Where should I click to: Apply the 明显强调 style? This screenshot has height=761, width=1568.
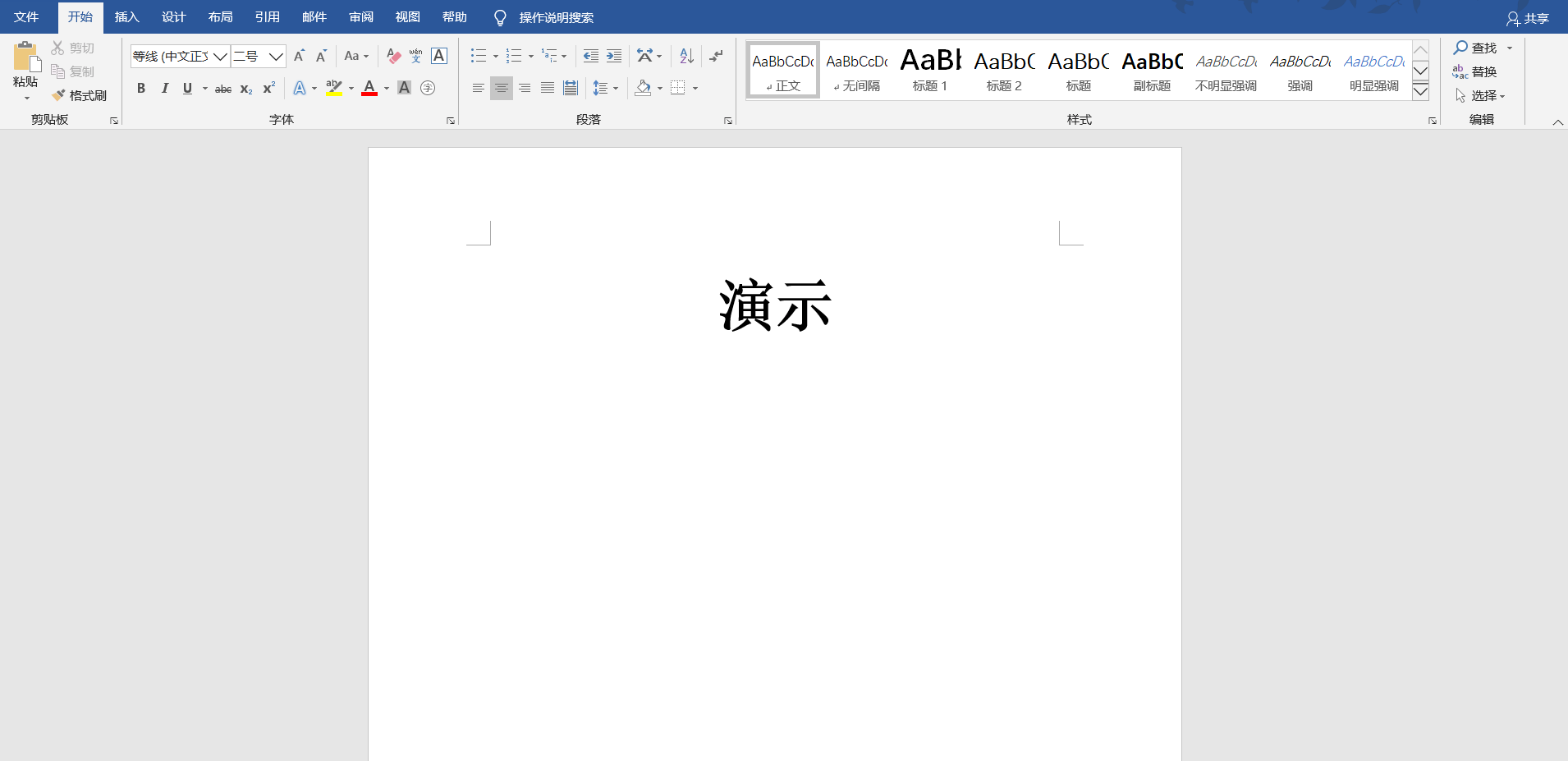pyautogui.click(x=1373, y=70)
